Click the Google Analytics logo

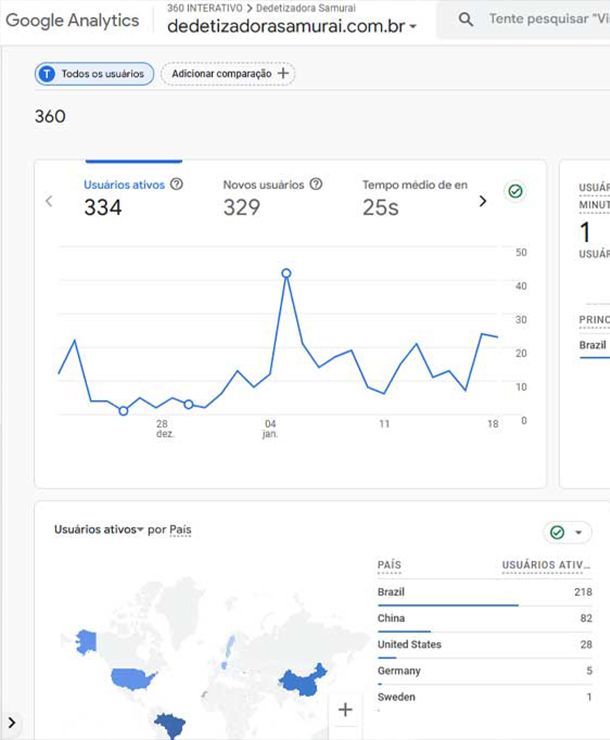[72, 20]
